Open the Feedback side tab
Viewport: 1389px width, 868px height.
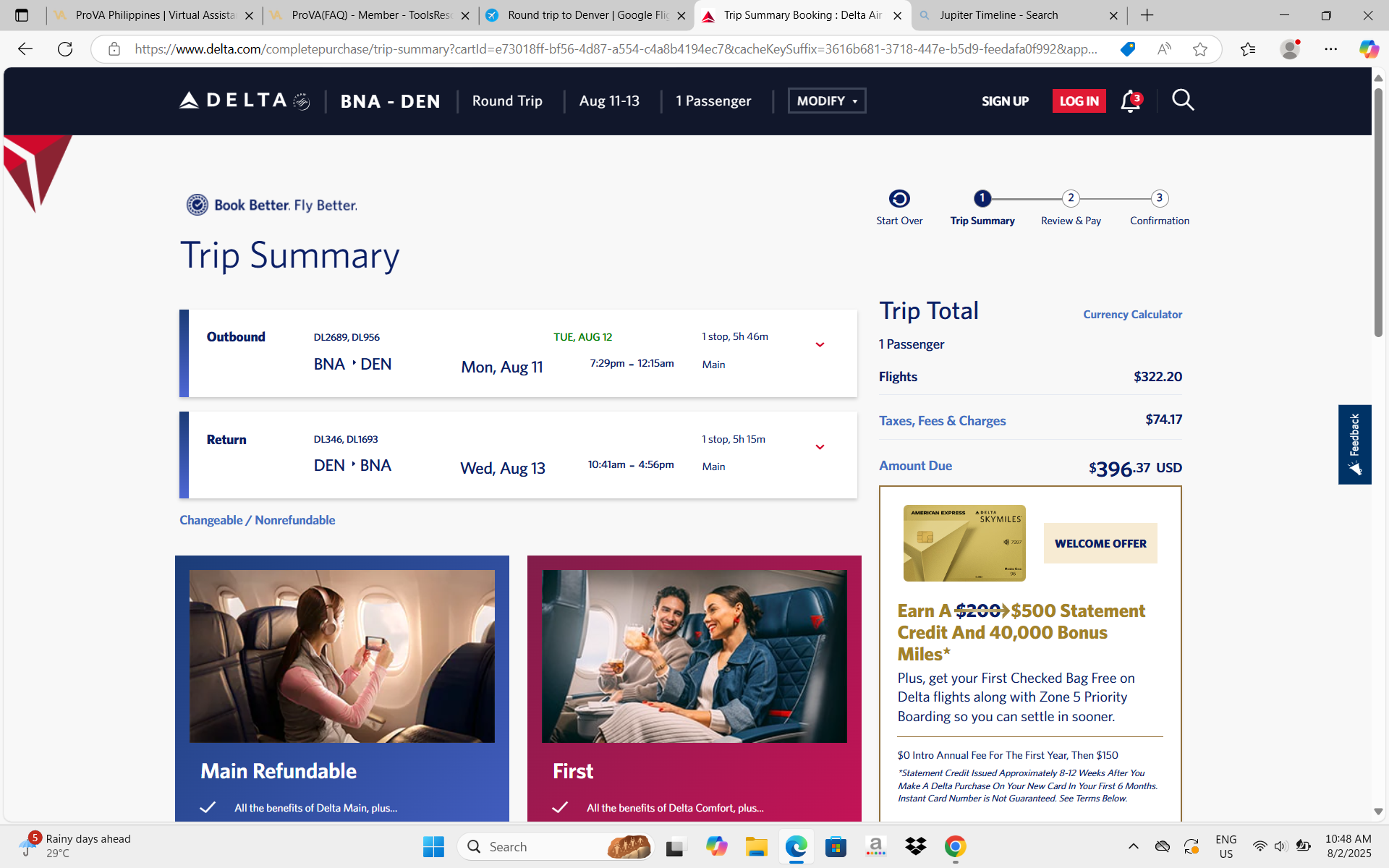click(1354, 444)
